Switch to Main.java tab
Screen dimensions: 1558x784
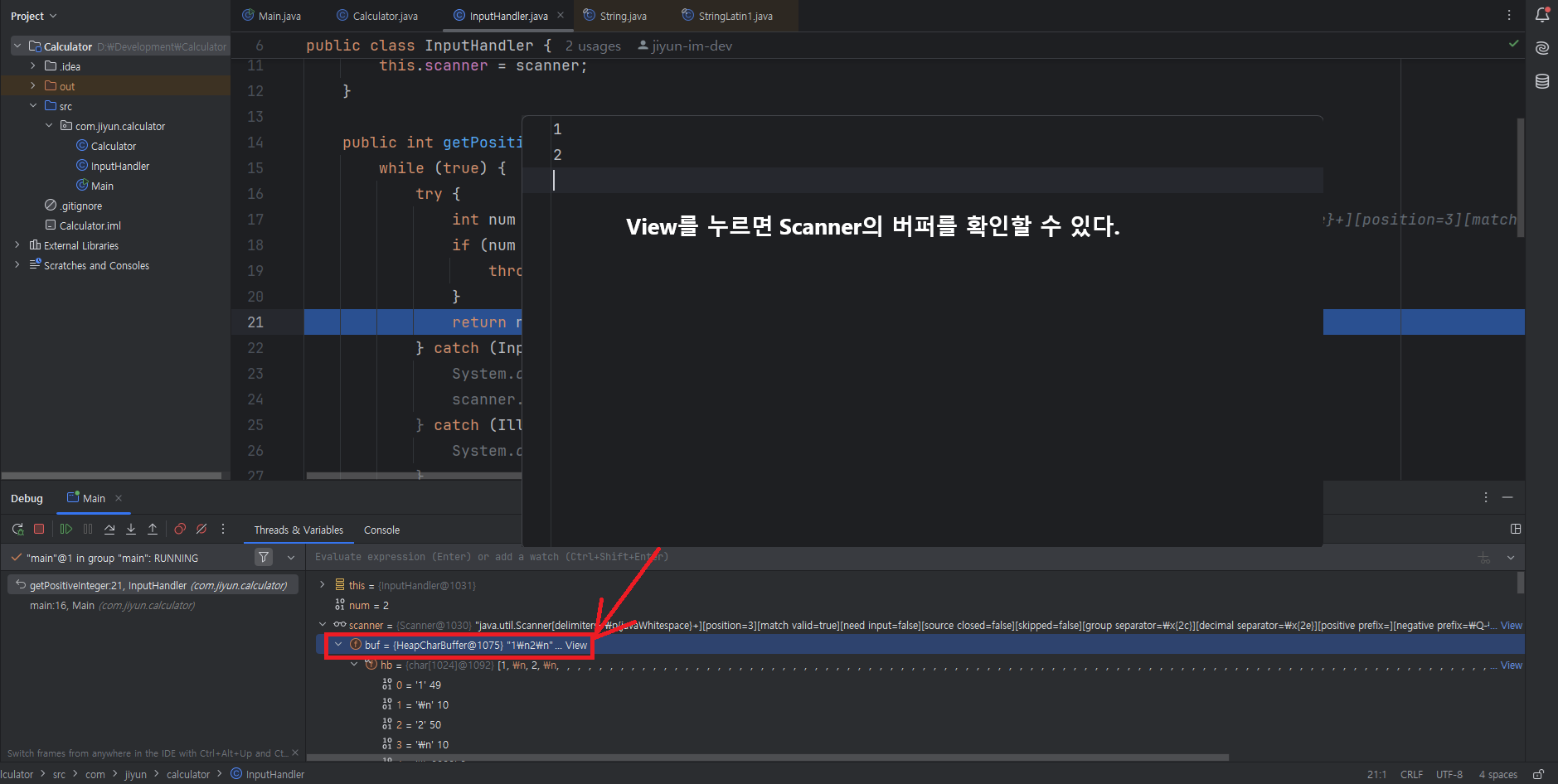tap(271, 16)
